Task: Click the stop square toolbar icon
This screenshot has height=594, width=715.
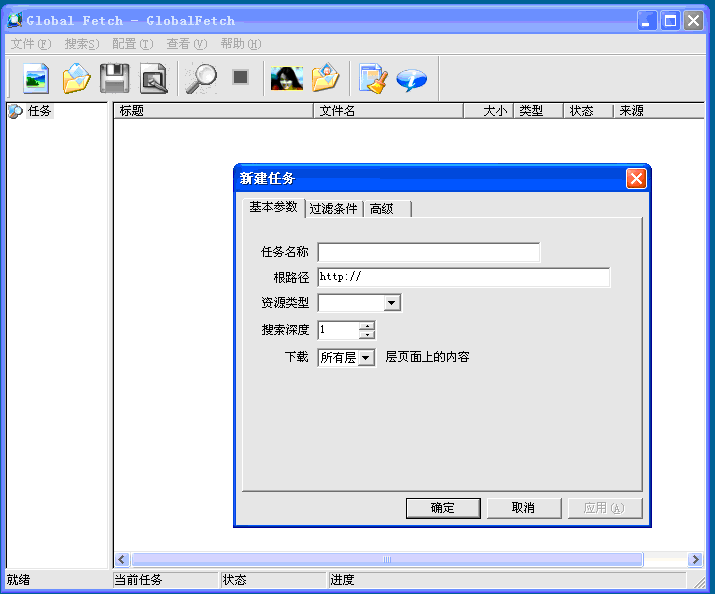Action: pyautogui.click(x=240, y=77)
